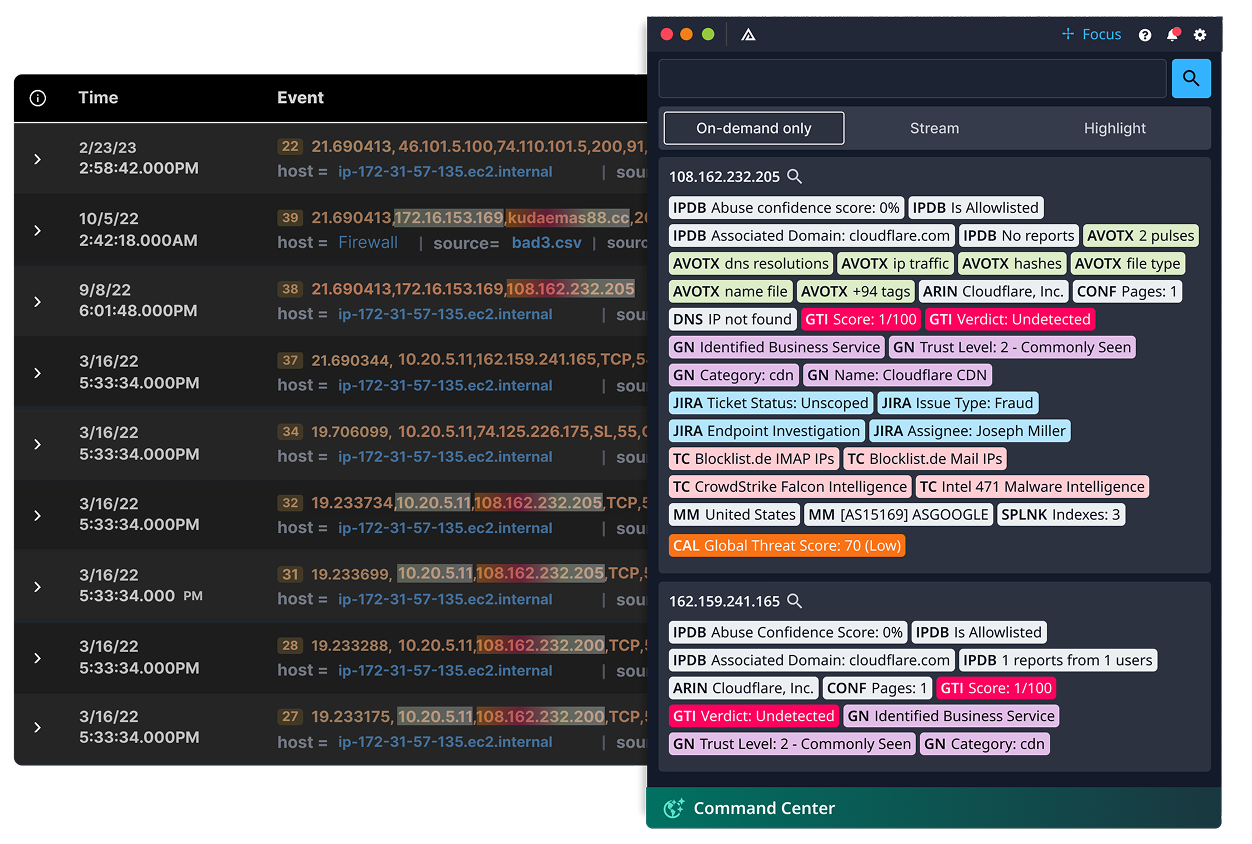
Task: Toggle the GTI Score: 1/100 badge
Action: pos(861,318)
